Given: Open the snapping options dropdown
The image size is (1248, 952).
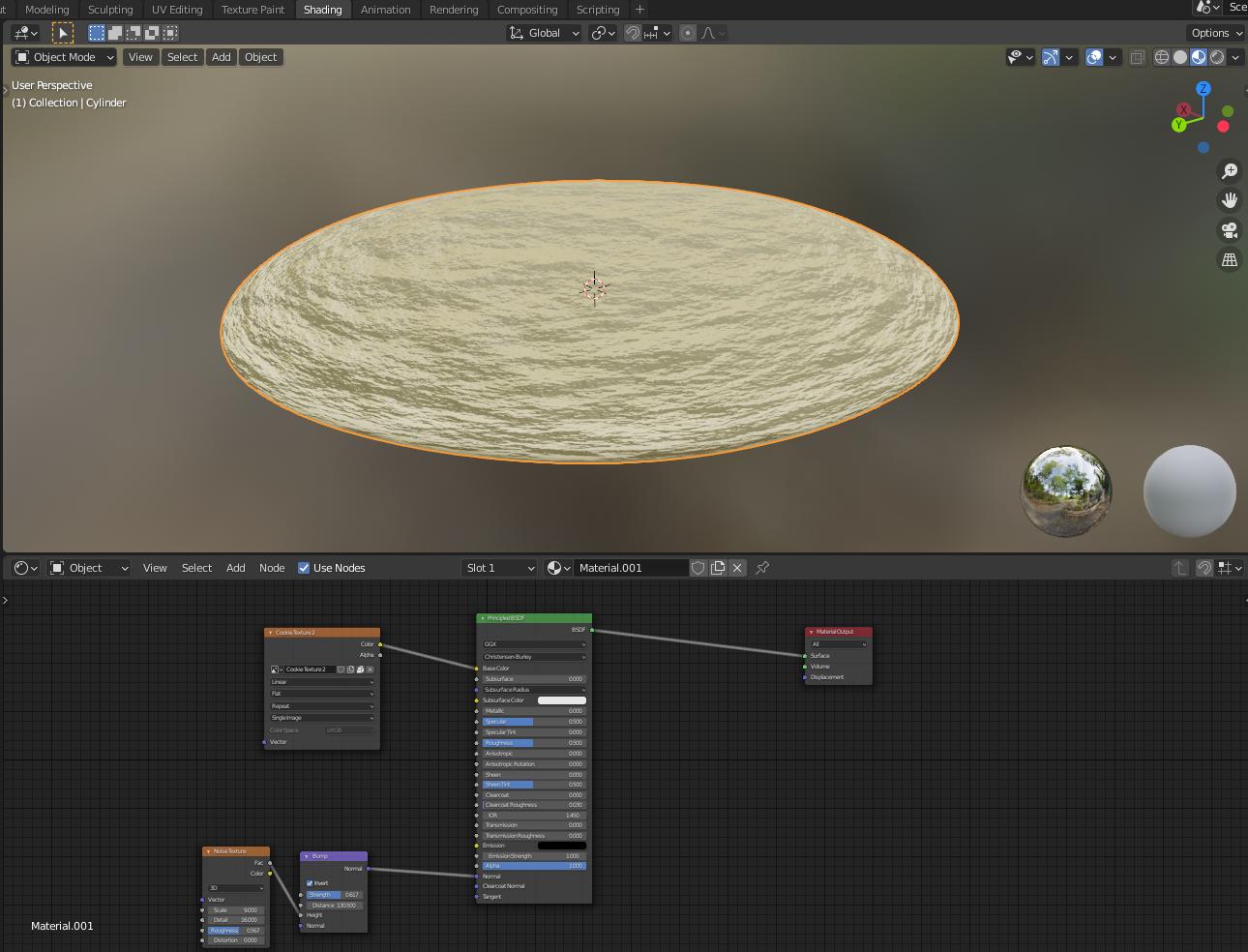Looking at the screenshot, I should pyautogui.click(x=657, y=33).
